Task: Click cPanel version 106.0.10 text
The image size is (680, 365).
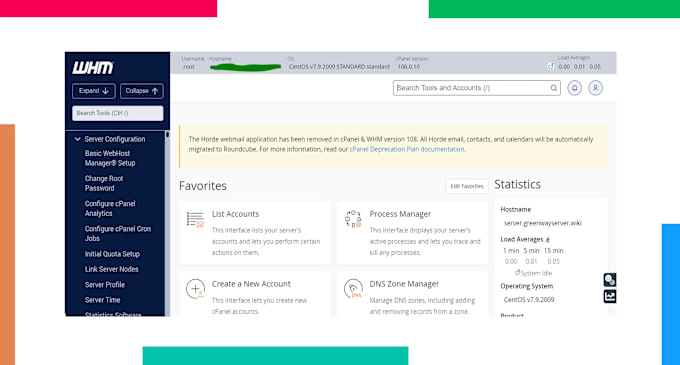Action: [409, 67]
